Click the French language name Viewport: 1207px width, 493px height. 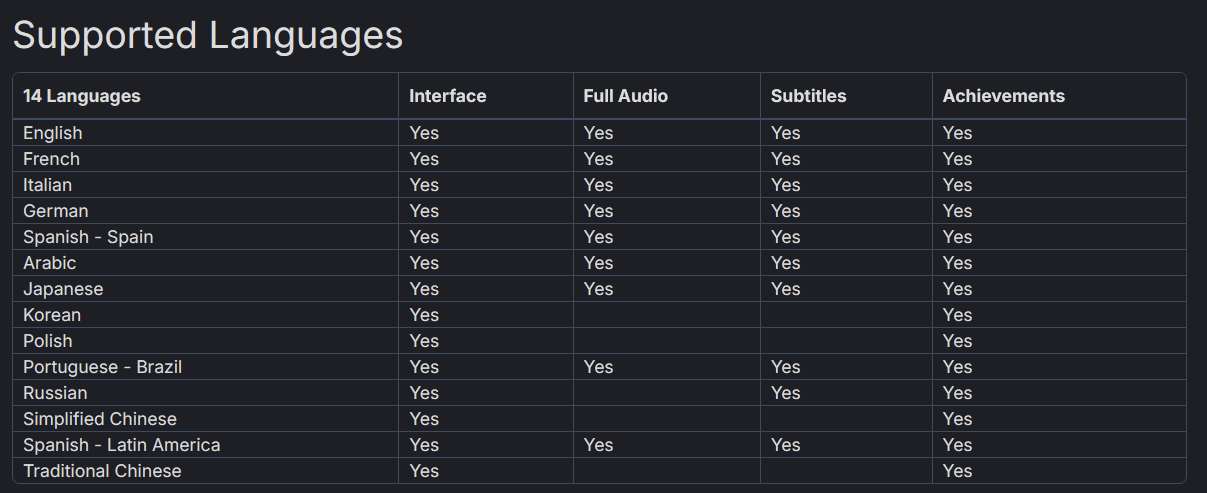(x=51, y=159)
